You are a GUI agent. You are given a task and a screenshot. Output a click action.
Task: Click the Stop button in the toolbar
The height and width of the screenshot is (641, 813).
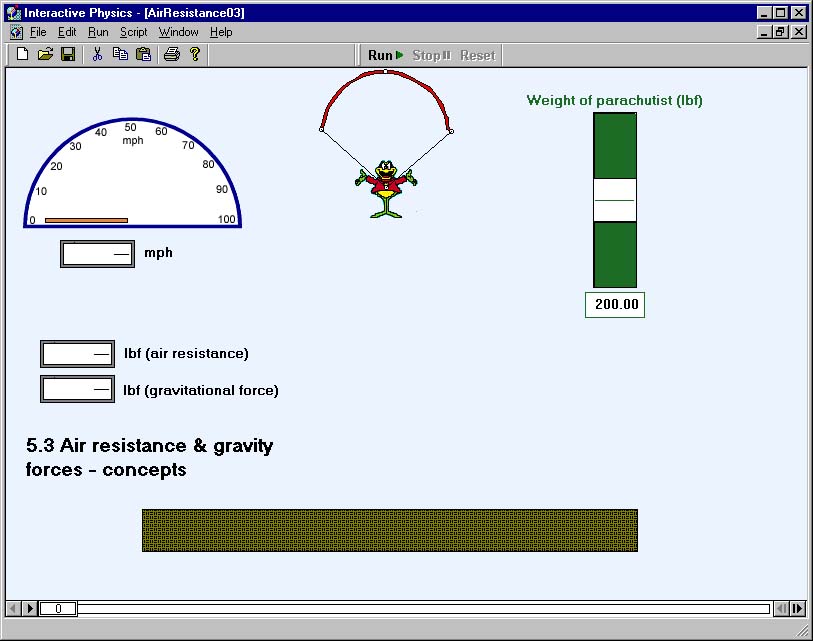point(432,55)
